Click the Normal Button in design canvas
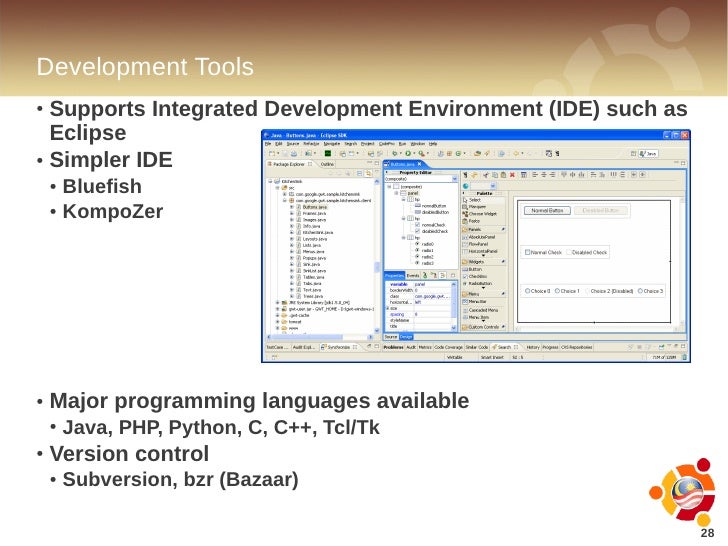This screenshot has height=546, width=728. (x=547, y=211)
